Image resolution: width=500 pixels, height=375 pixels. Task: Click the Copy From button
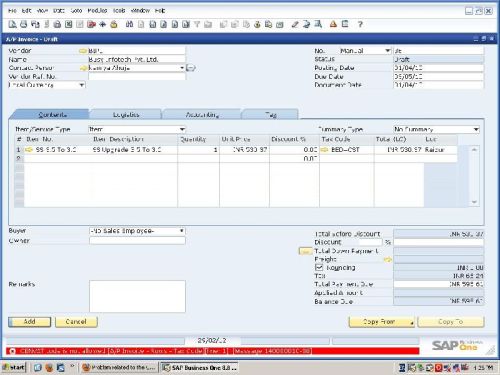coord(382,322)
